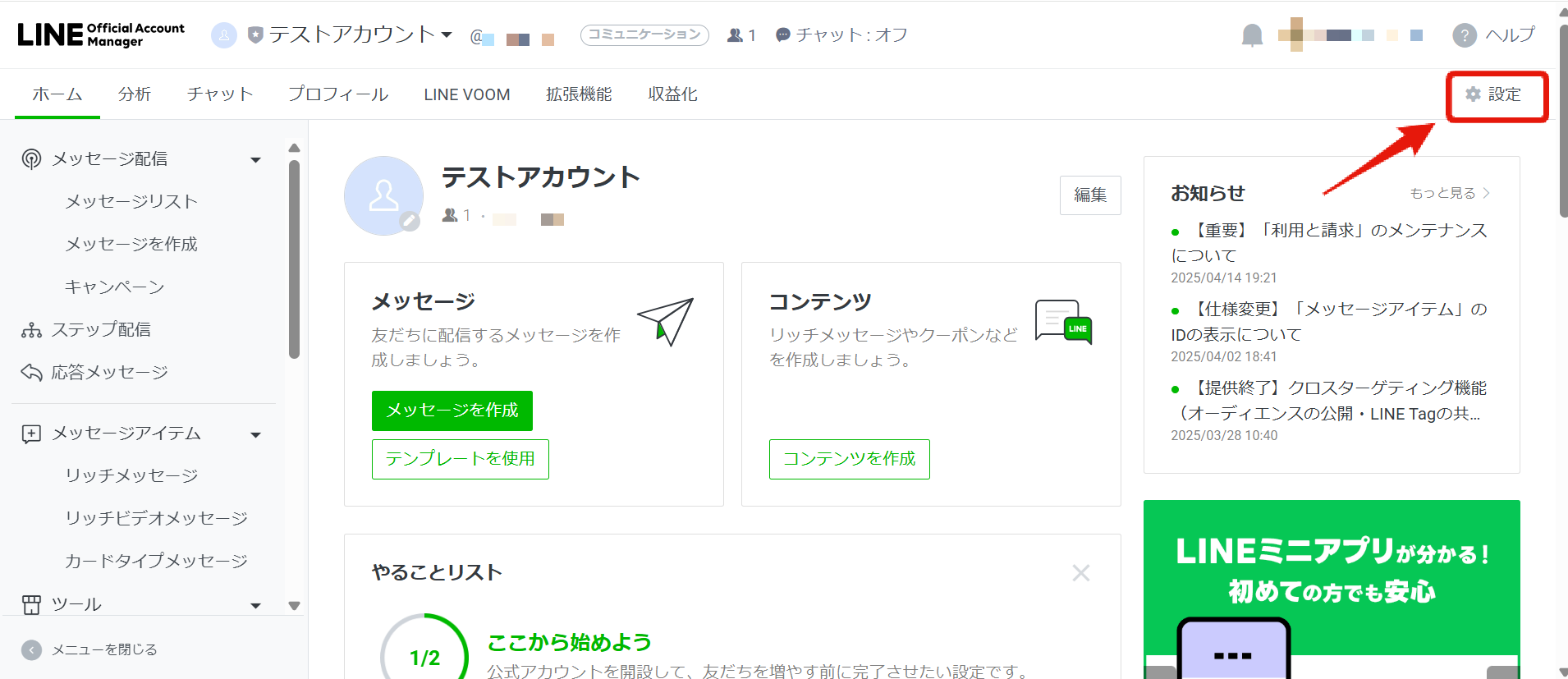Open the notifications bell icon
The image size is (1568, 679).
(x=1252, y=35)
